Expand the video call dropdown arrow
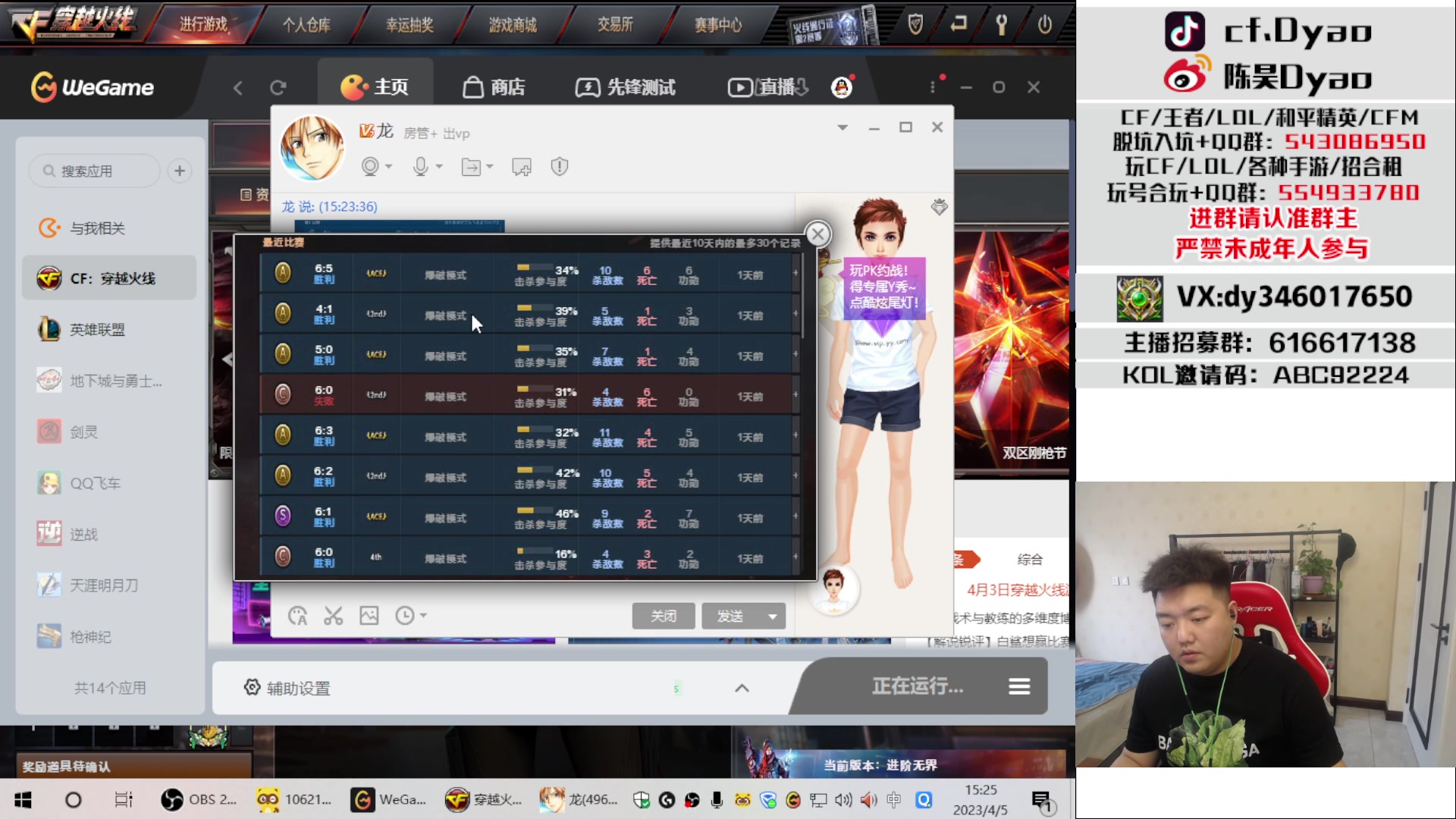This screenshot has width=1456, height=819. (389, 167)
